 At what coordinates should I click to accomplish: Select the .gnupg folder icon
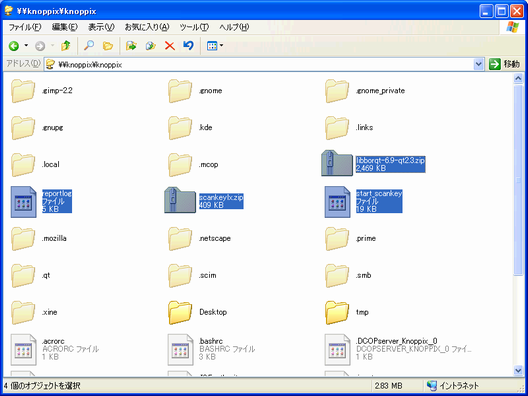pos(23,128)
